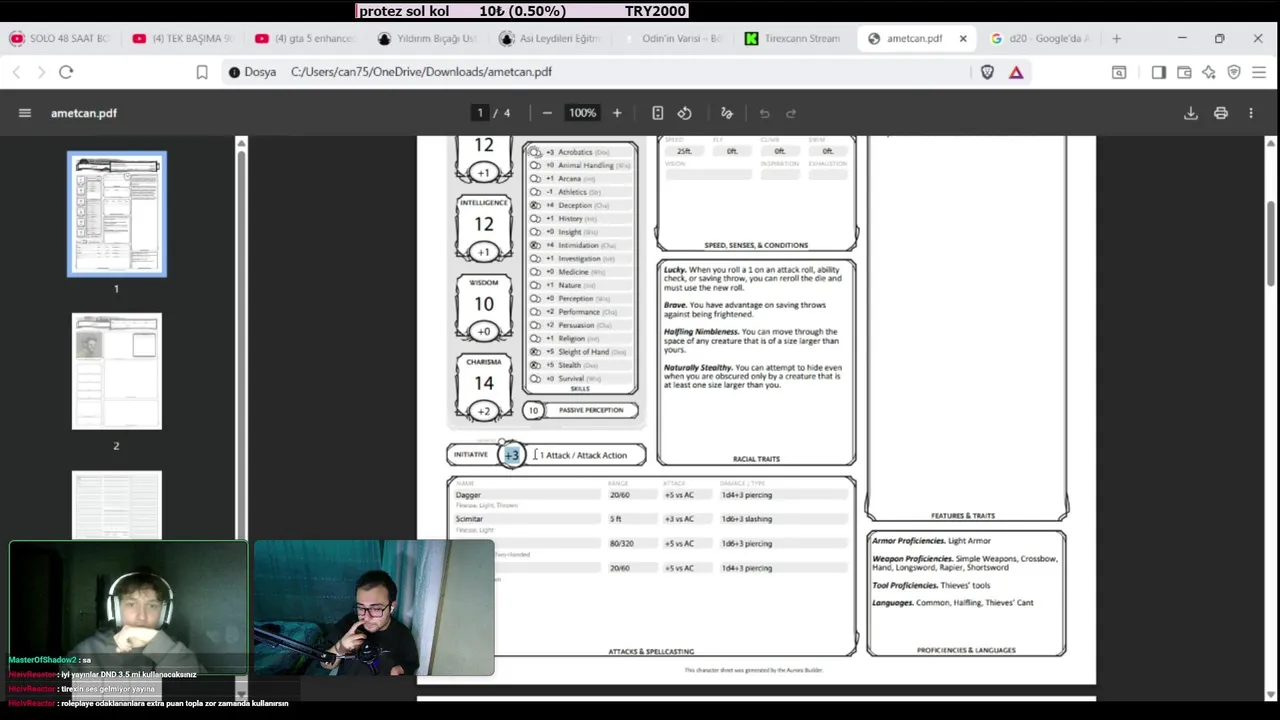Toggle Stealth proficiency circle
Viewport: 1280px width, 720px height.
[535, 365]
